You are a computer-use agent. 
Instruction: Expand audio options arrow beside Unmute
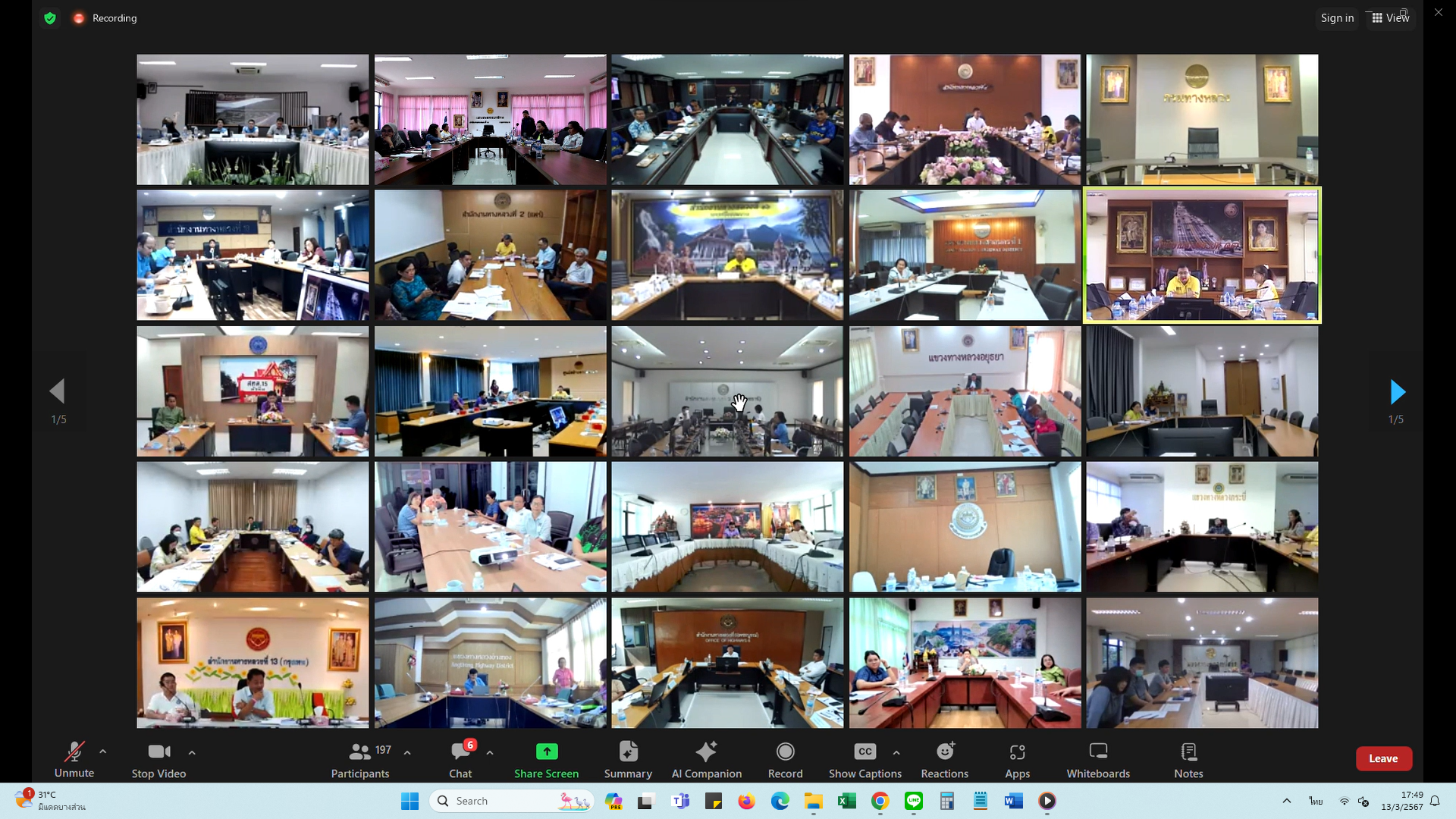pos(103,752)
